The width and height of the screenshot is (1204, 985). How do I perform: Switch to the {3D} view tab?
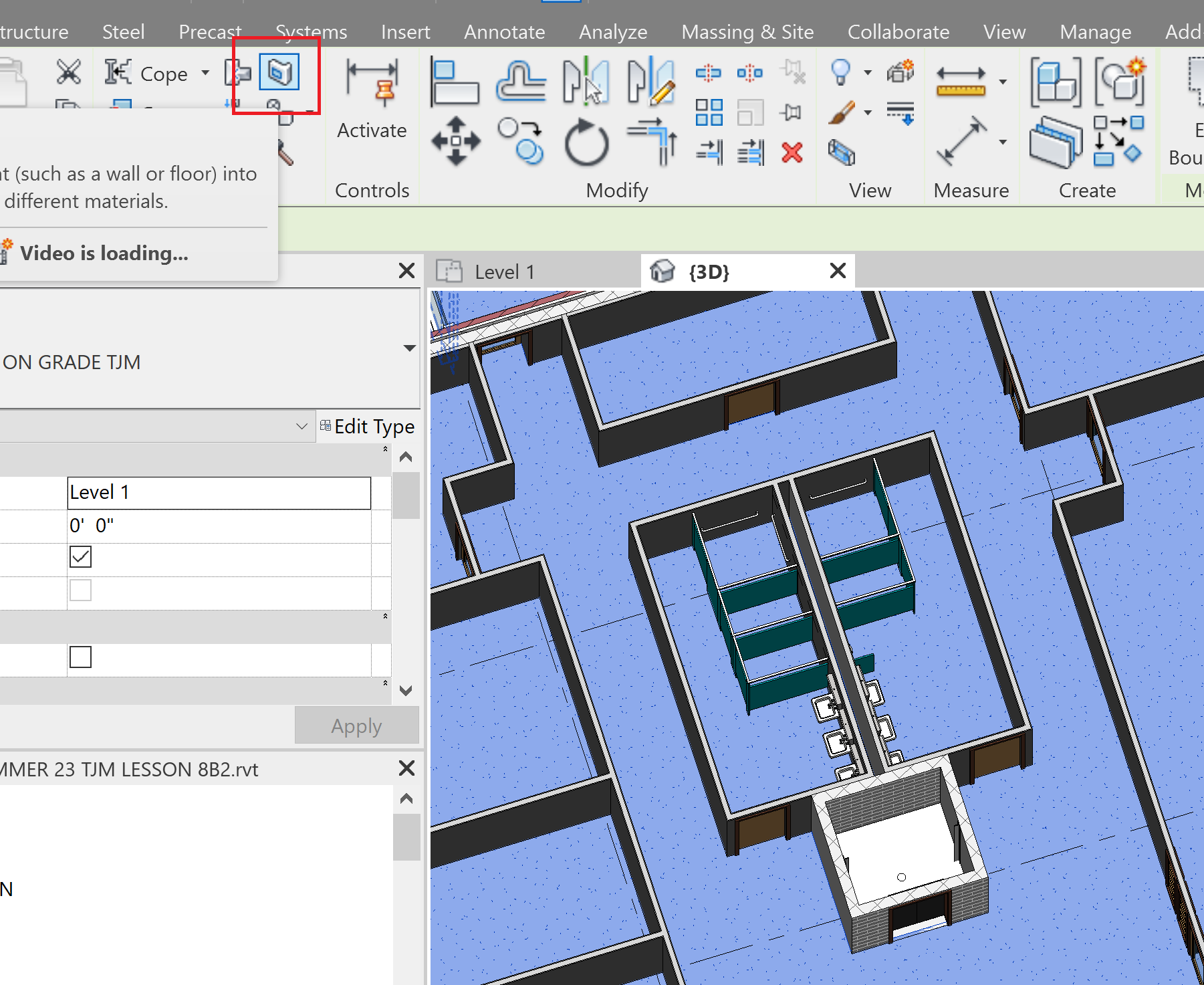click(x=707, y=271)
